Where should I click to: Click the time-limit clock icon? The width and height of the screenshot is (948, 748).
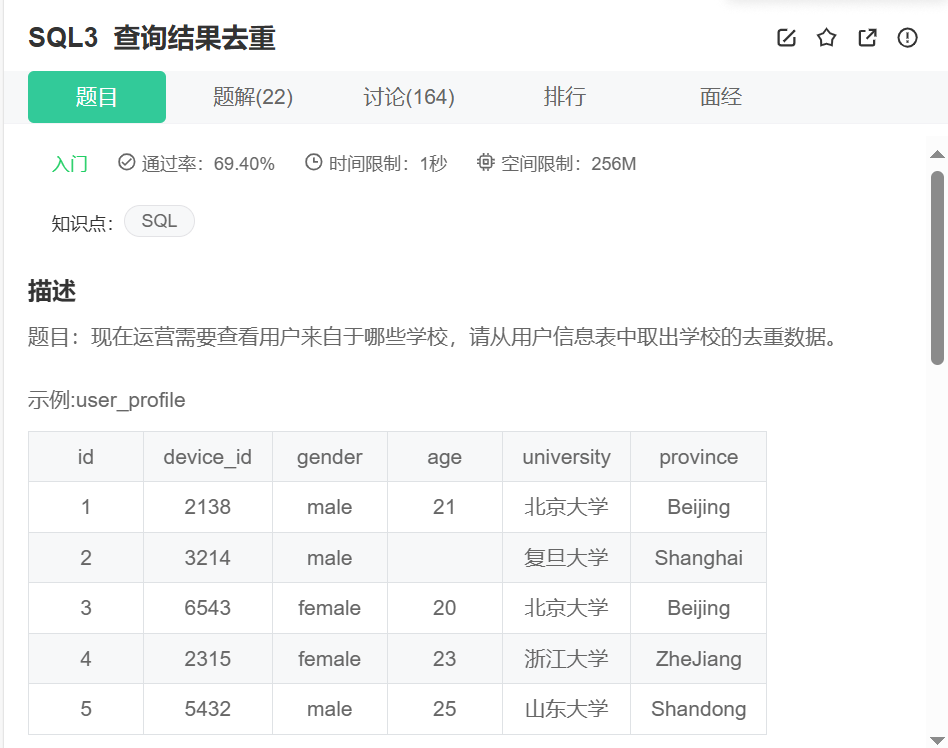click(x=313, y=162)
